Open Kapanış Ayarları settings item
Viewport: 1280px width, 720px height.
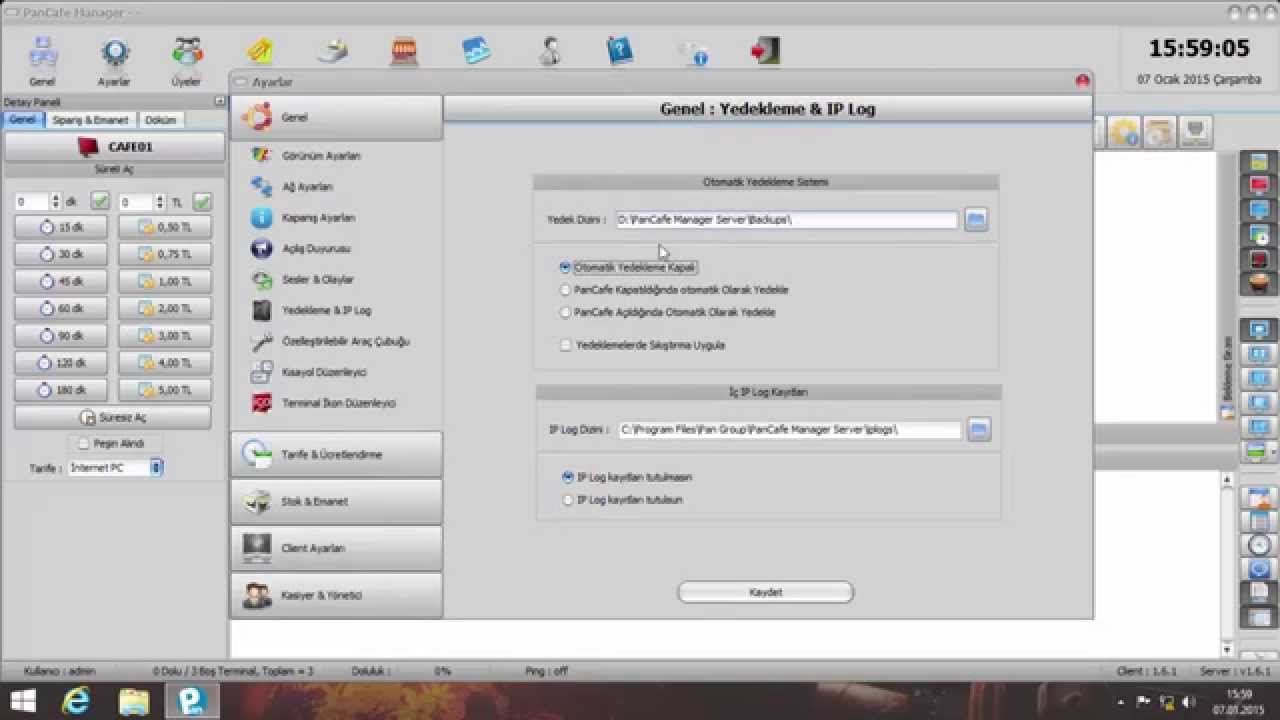(317, 218)
